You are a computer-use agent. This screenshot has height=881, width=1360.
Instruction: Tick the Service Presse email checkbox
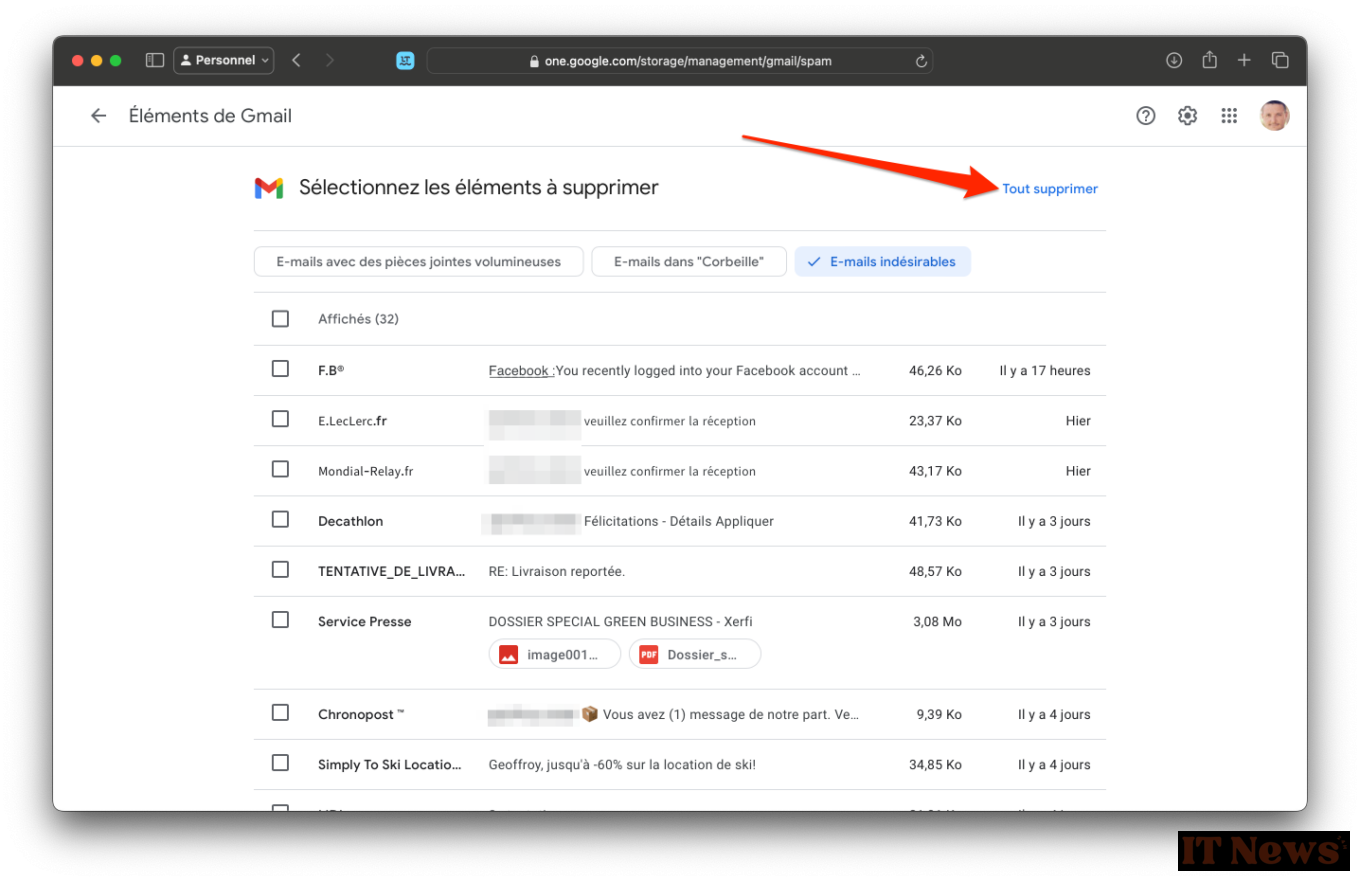[x=280, y=620]
